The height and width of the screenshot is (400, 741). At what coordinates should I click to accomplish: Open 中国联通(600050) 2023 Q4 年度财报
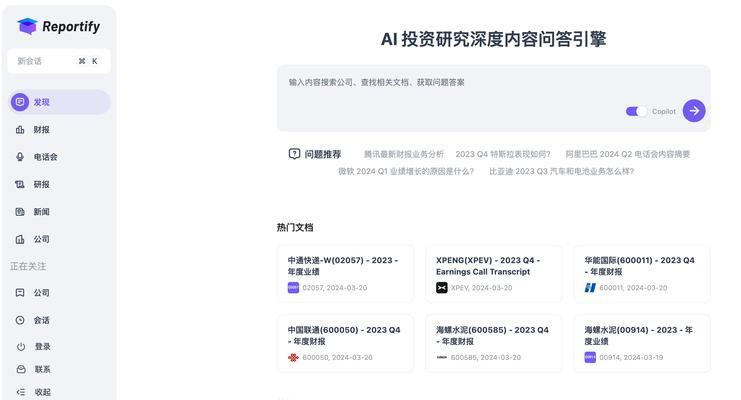point(345,344)
